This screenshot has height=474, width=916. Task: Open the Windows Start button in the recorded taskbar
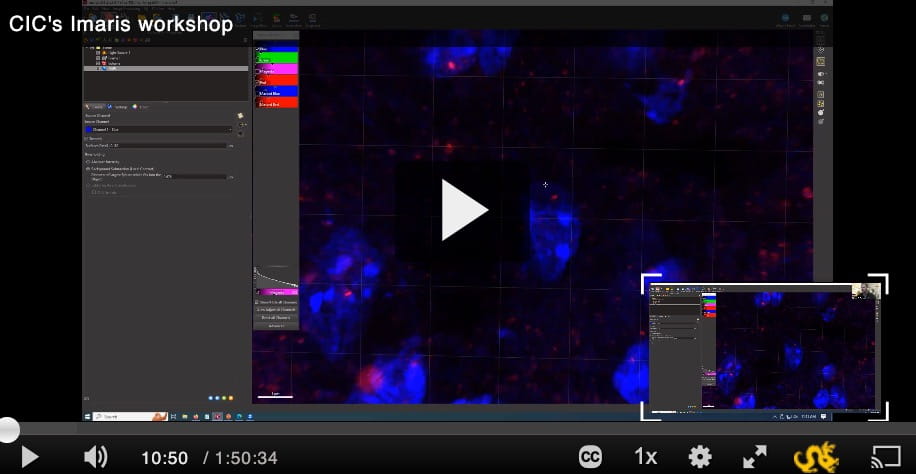(x=88, y=417)
